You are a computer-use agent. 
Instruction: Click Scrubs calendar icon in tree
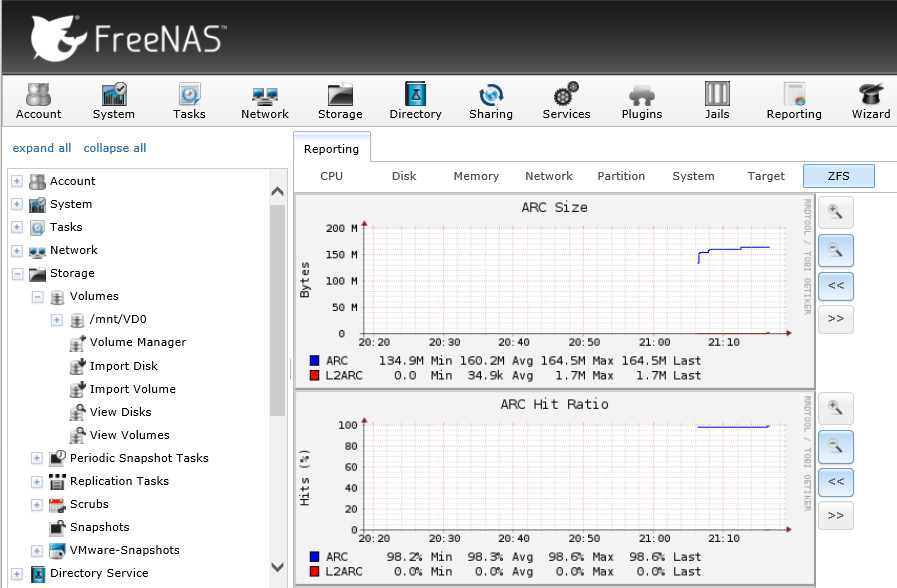coord(57,504)
